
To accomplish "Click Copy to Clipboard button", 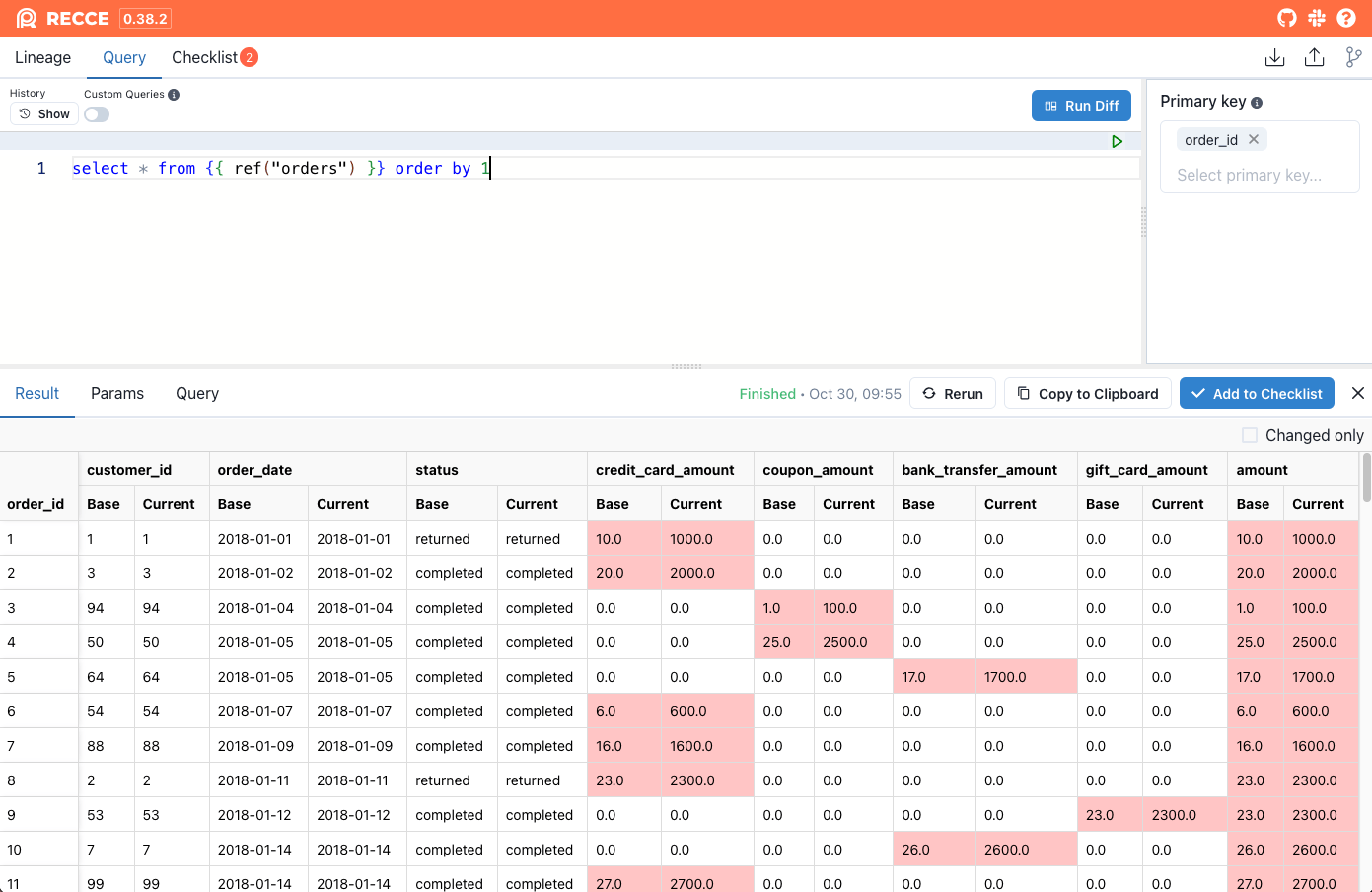I will (1088, 393).
